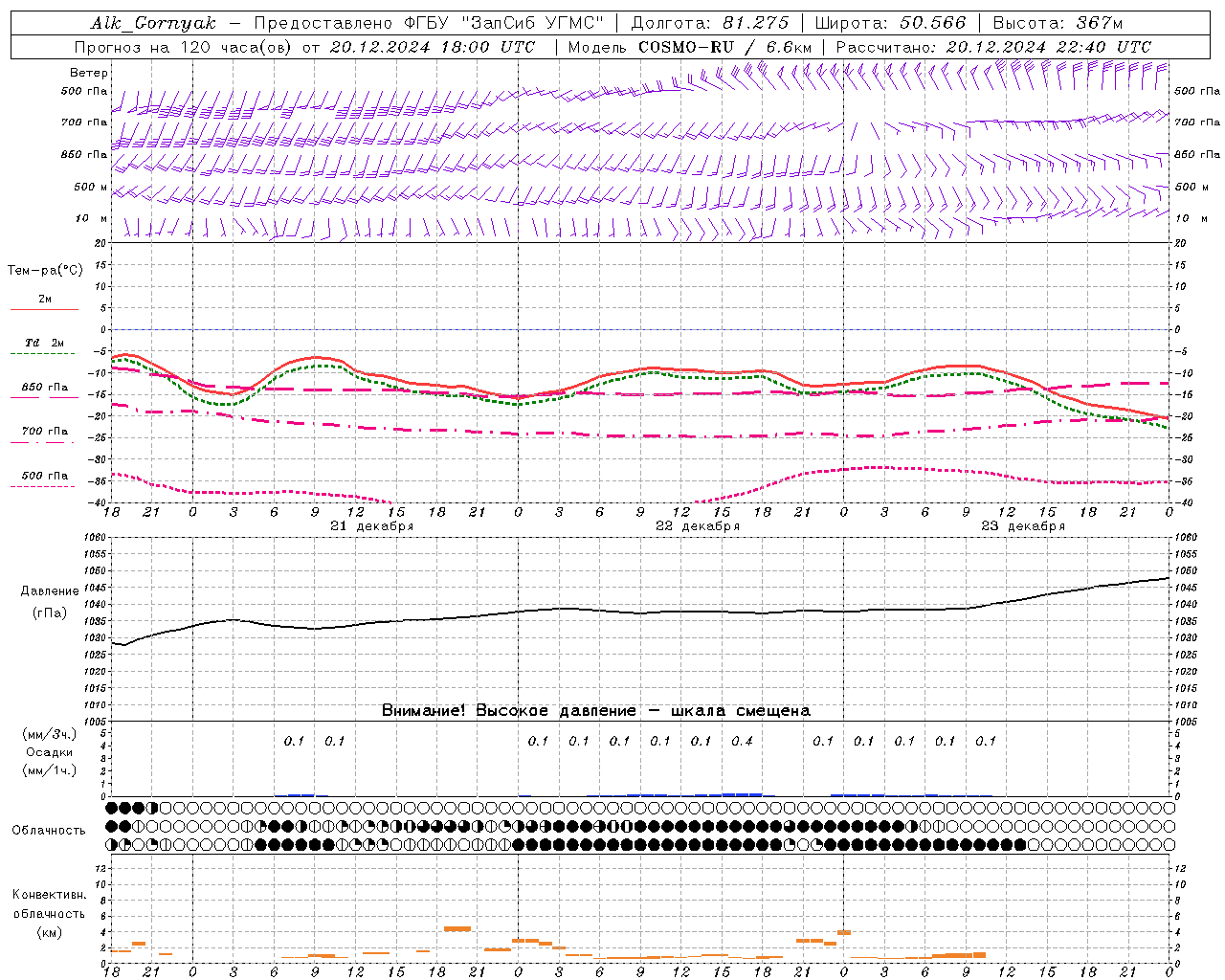Screen dimensions: 1225x980
Task: Click the Долгота: 81.275 header field
Action: point(710,23)
